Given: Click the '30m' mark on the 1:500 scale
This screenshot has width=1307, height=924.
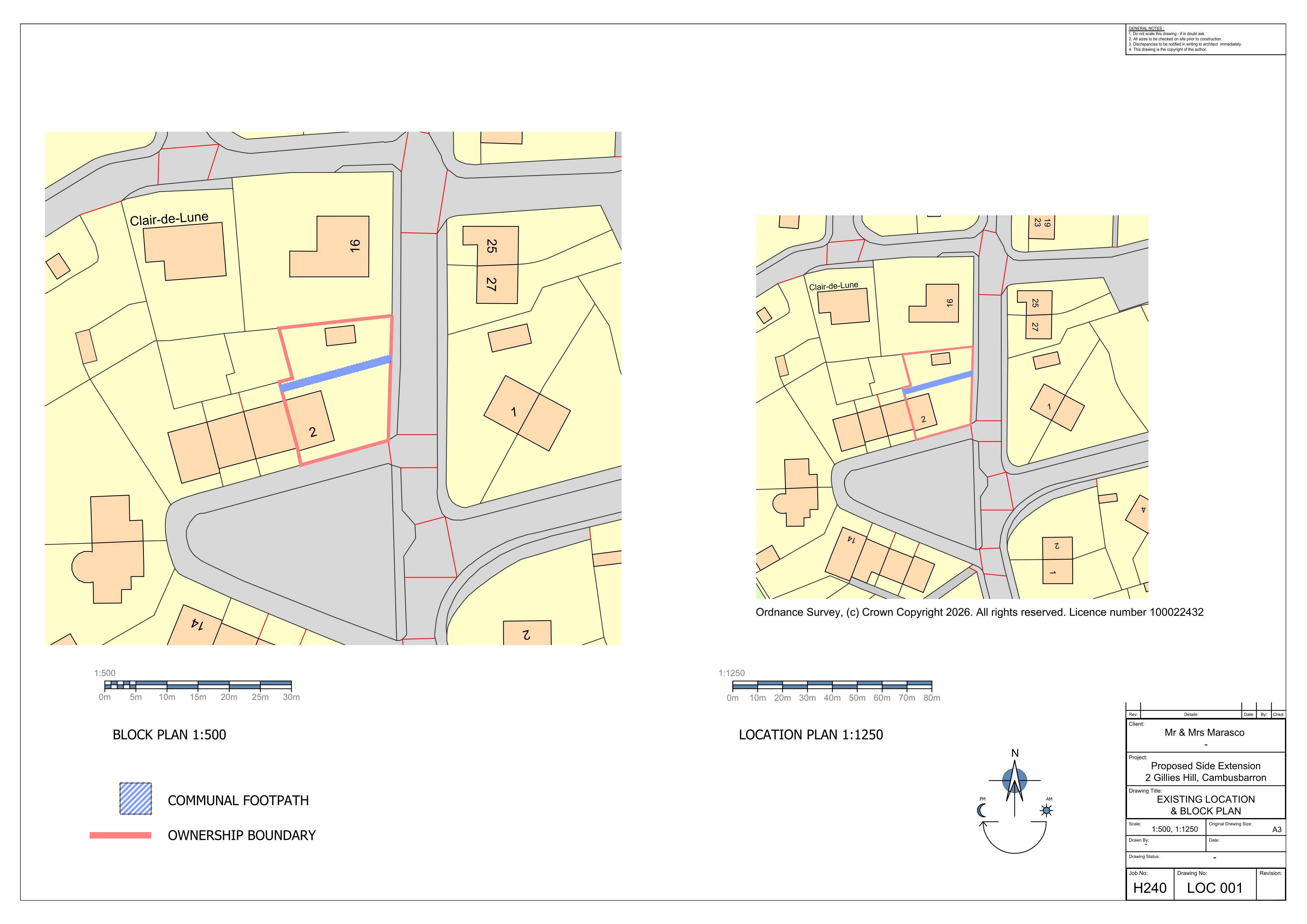Looking at the screenshot, I should (291, 697).
